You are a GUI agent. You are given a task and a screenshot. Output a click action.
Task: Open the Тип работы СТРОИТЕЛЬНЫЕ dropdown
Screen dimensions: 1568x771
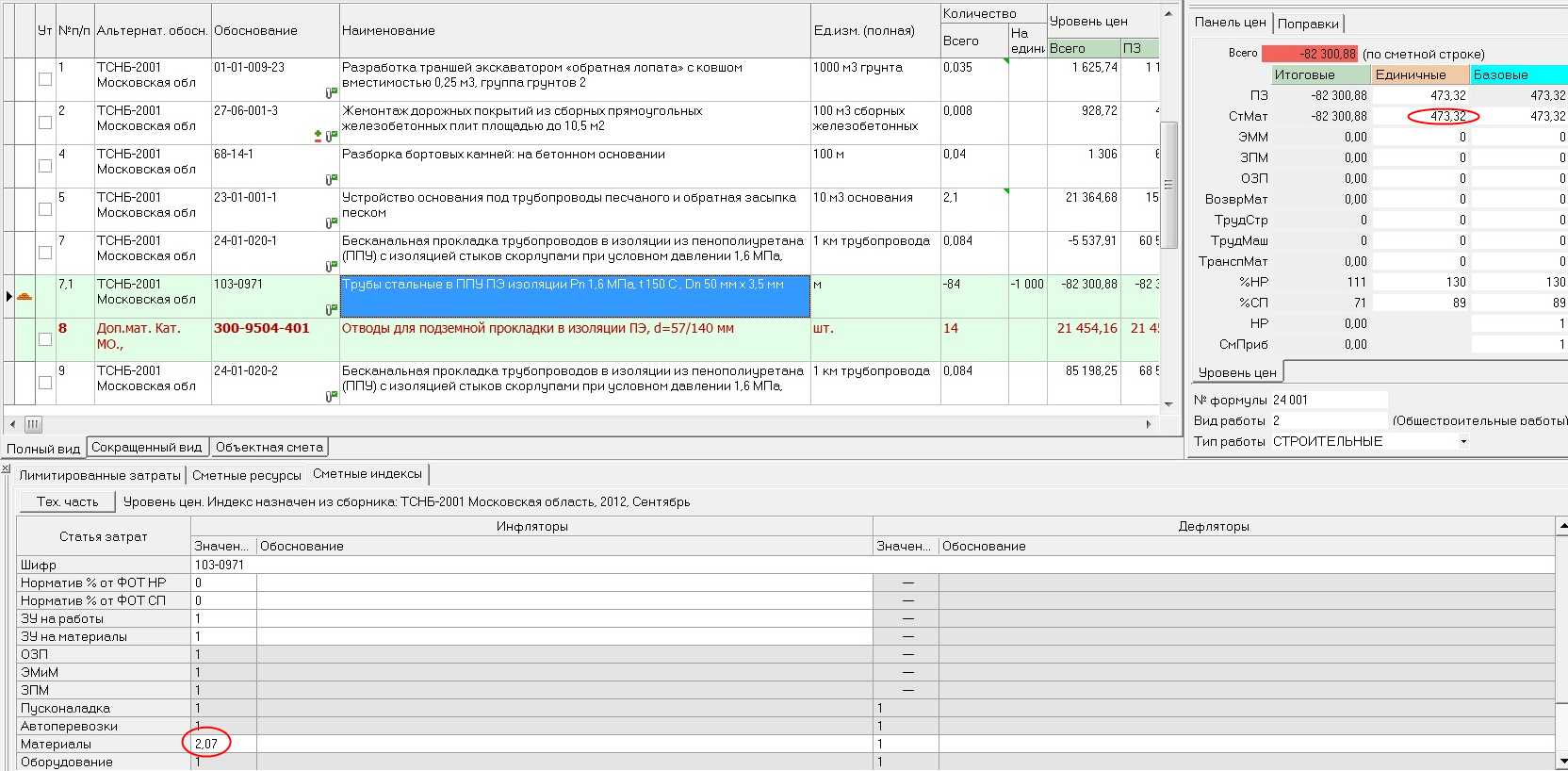click(x=1463, y=442)
